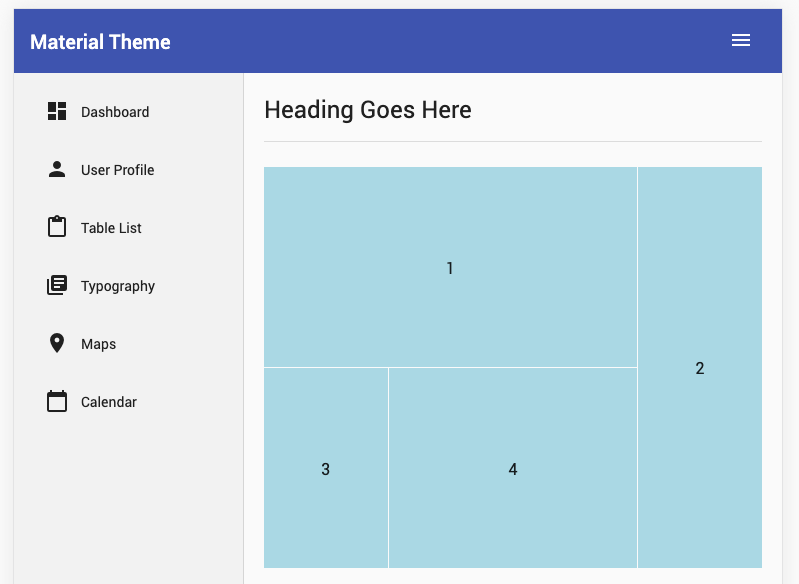Click the Material Theme title

[x=100, y=42]
